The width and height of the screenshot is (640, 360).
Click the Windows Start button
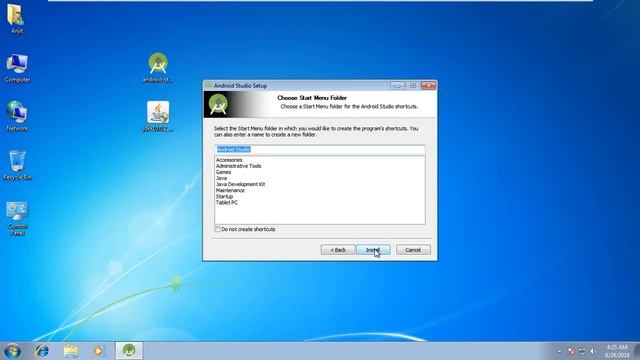tap(13, 351)
